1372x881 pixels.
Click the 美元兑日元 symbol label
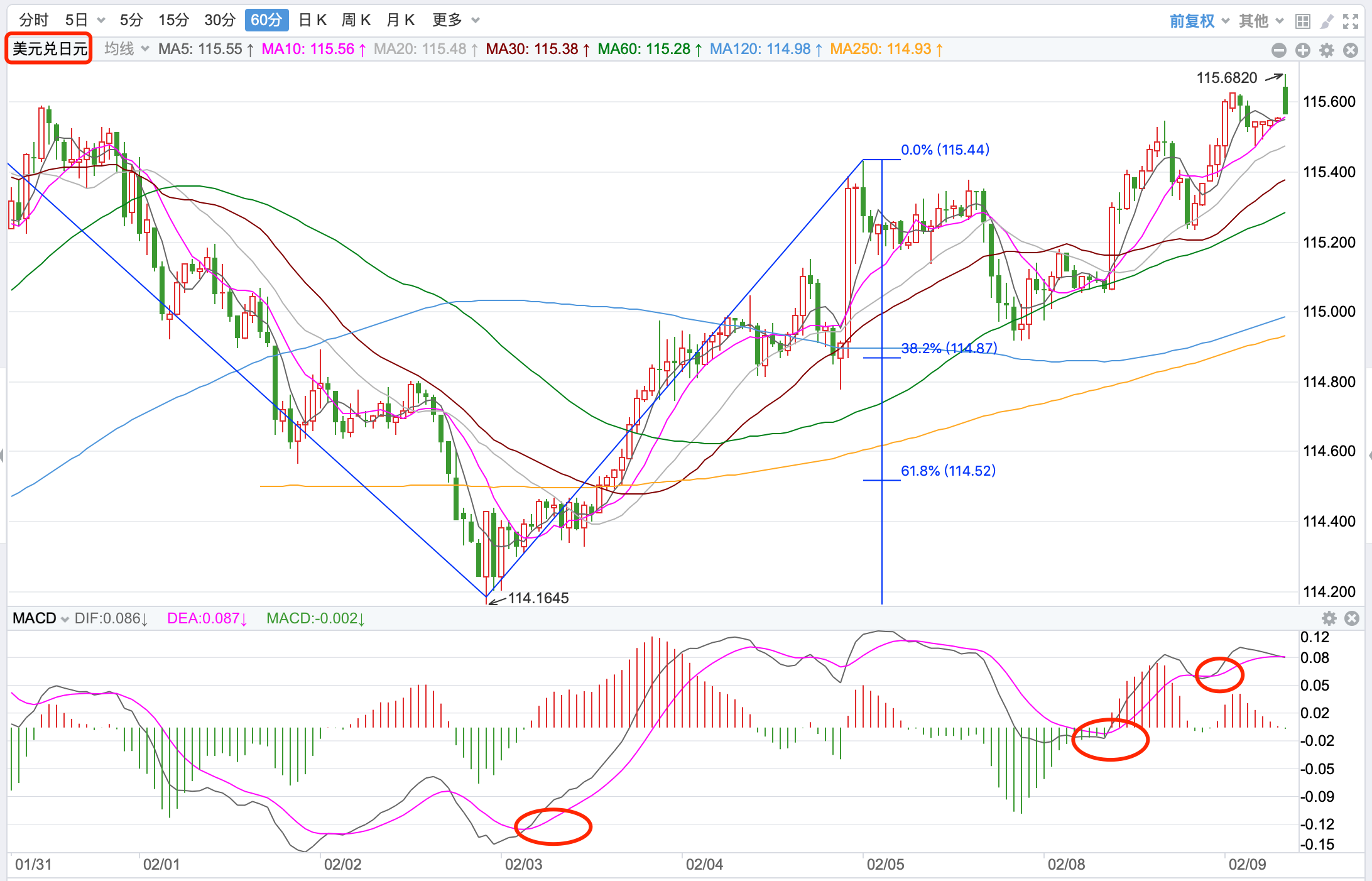tap(50, 49)
